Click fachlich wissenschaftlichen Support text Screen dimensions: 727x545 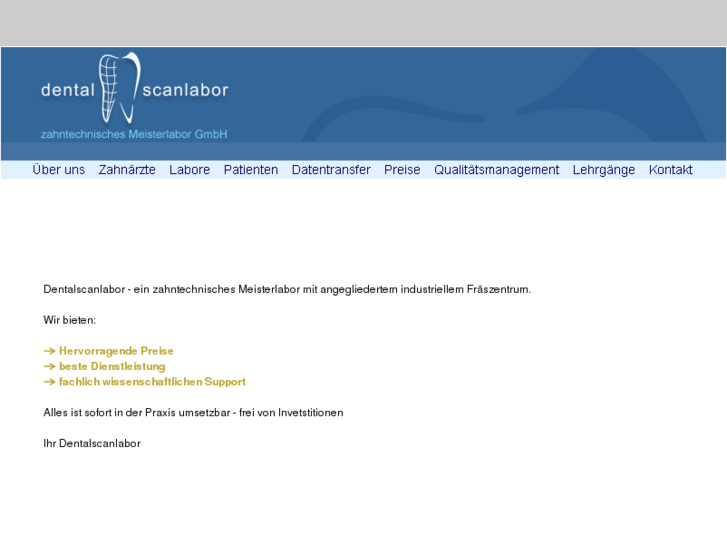(x=152, y=382)
